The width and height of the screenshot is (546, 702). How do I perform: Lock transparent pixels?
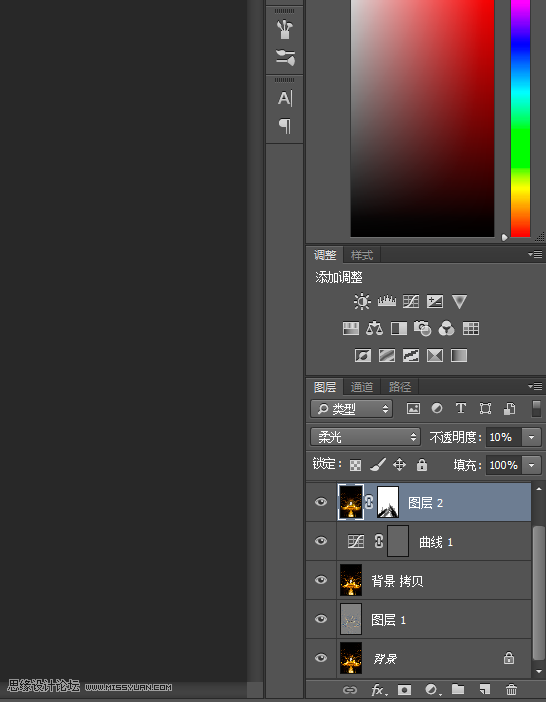pos(355,465)
